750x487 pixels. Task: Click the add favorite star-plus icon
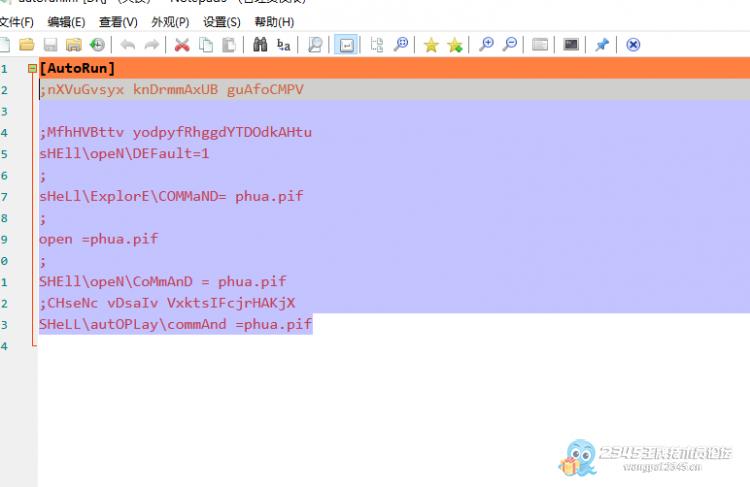[x=455, y=45]
